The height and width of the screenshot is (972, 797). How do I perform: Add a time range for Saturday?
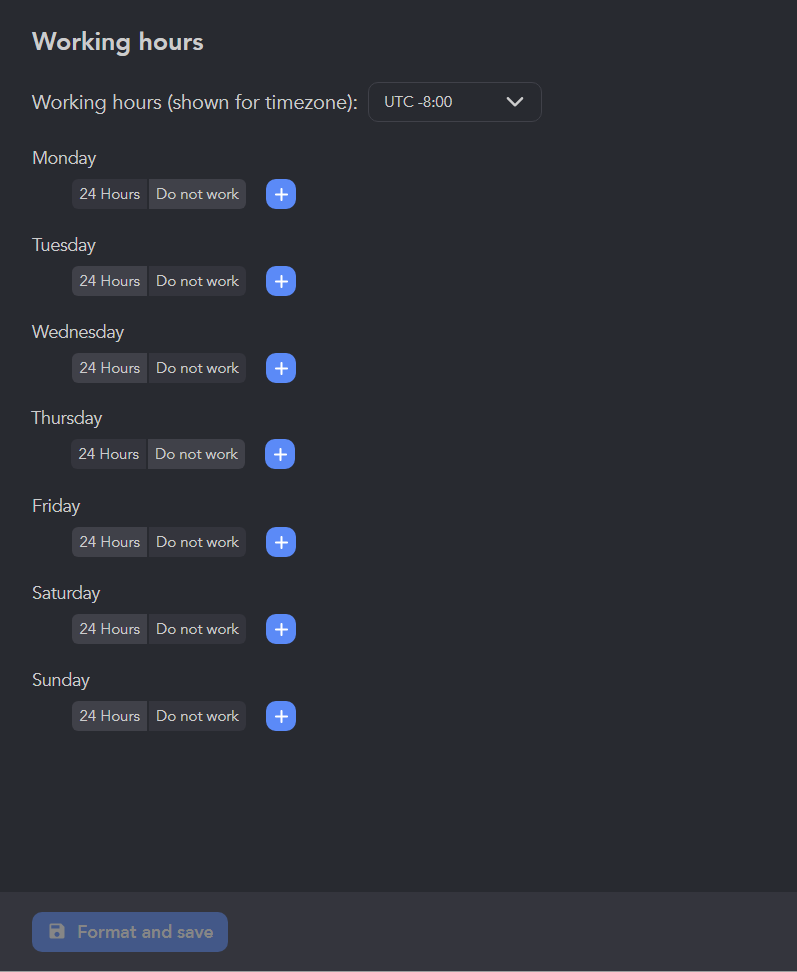(281, 629)
